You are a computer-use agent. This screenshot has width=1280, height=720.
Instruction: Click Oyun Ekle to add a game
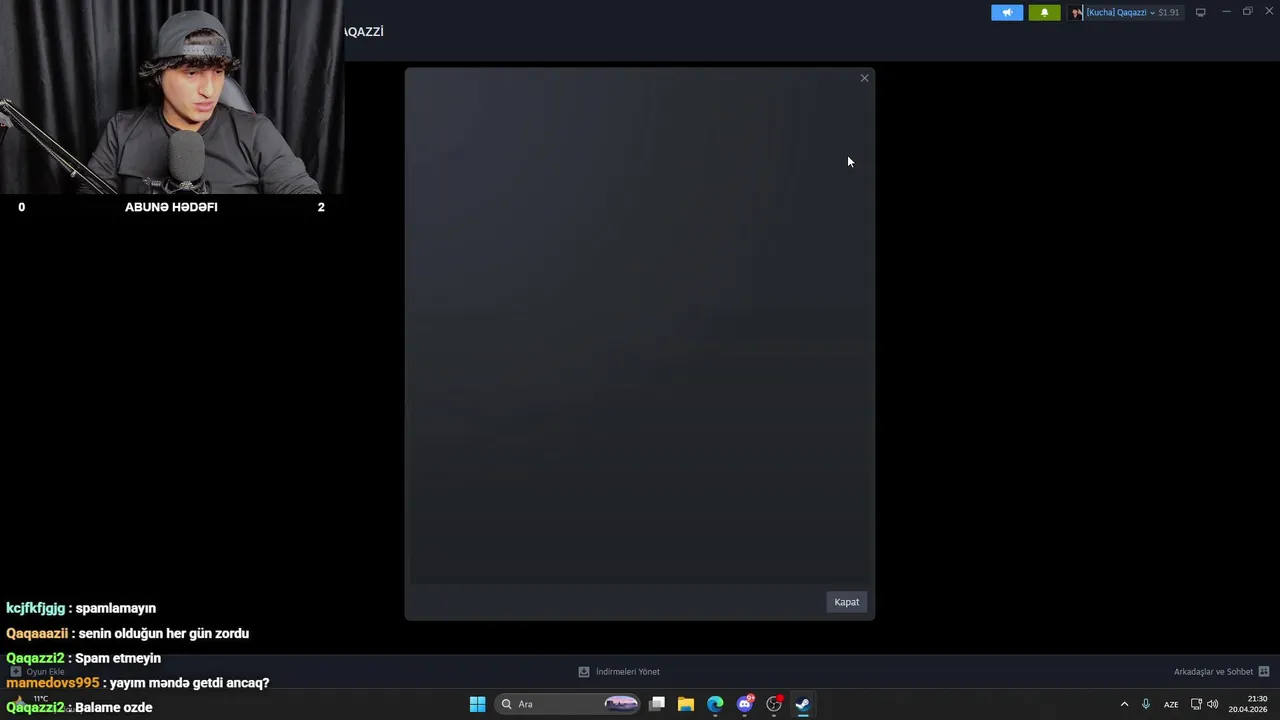[x=37, y=672]
